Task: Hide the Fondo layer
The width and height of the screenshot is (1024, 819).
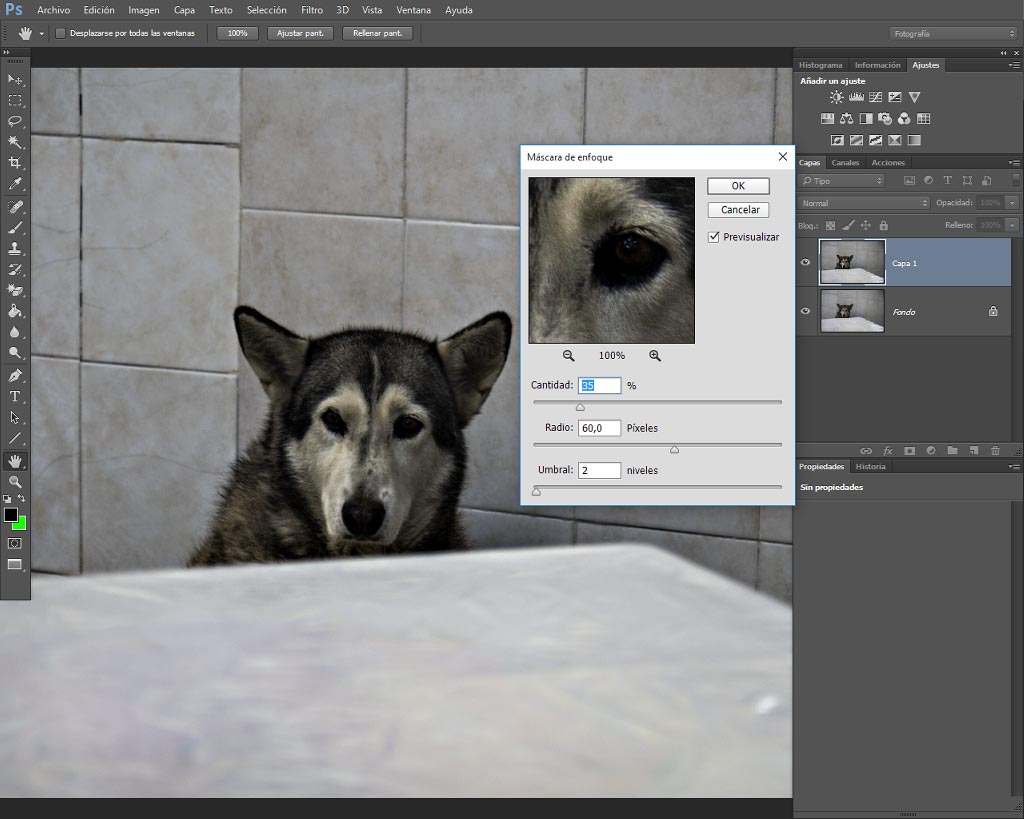Action: (805, 312)
